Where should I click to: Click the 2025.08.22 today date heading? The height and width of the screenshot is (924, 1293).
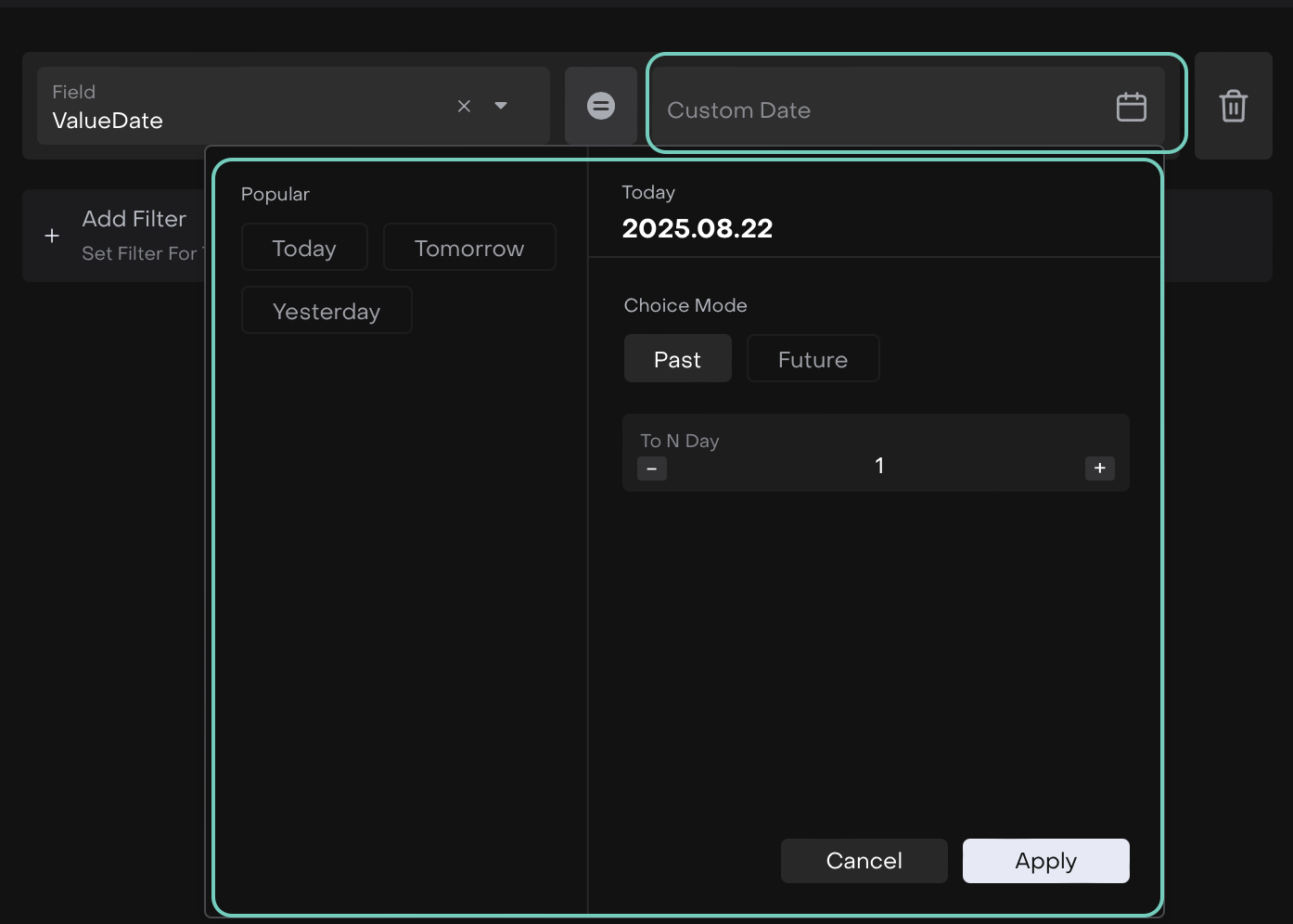click(698, 228)
